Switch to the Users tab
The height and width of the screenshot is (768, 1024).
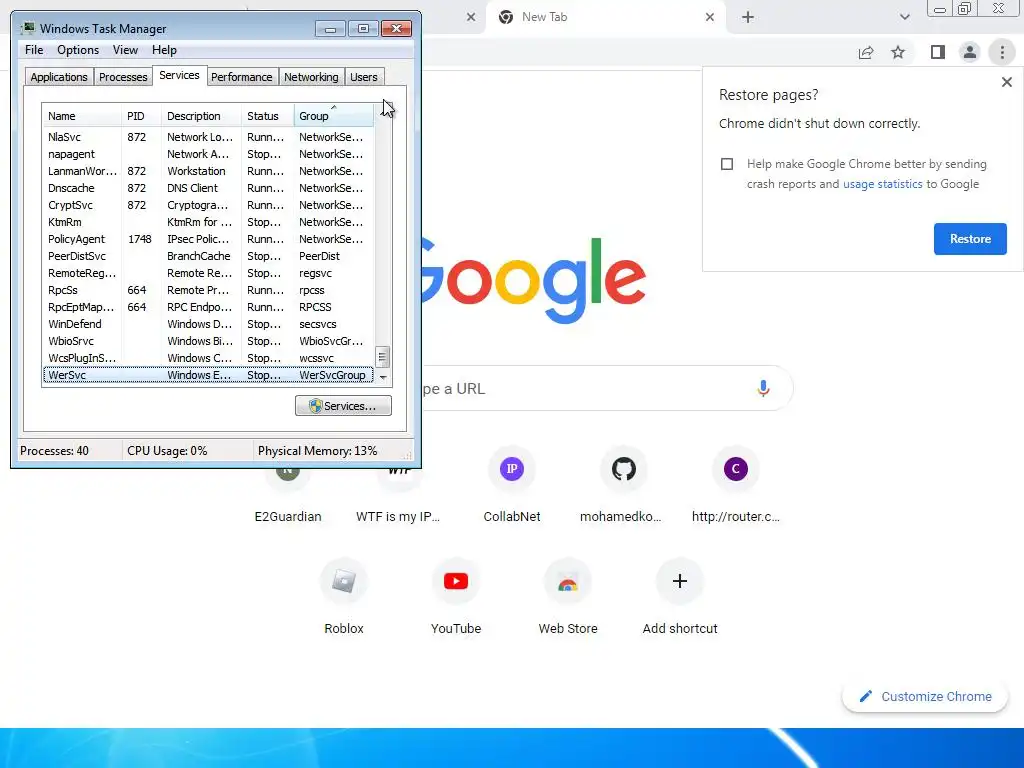[364, 77]
